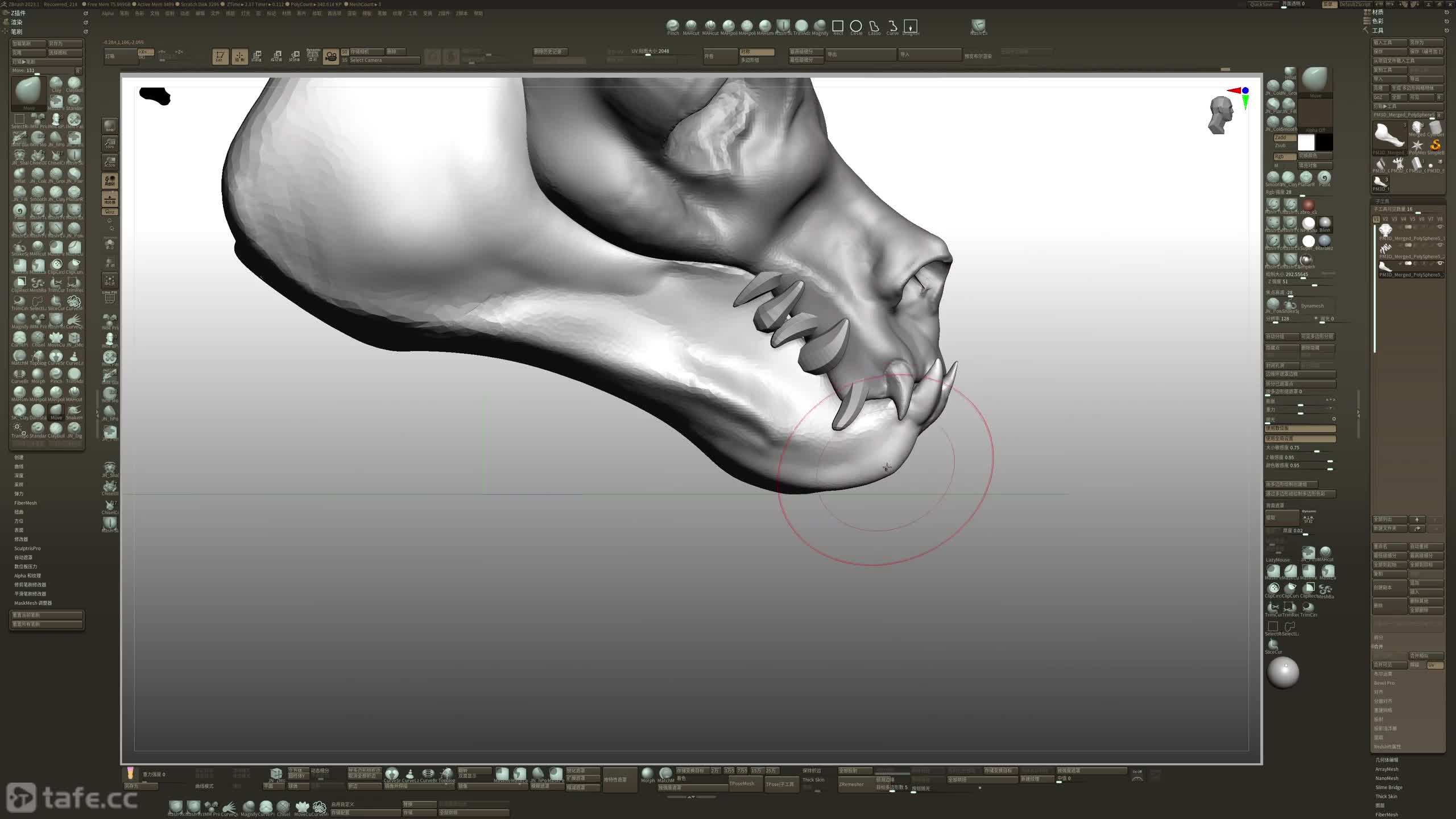
Task: Expand the 笔刷 palette header
Action: tap(17, 32)
